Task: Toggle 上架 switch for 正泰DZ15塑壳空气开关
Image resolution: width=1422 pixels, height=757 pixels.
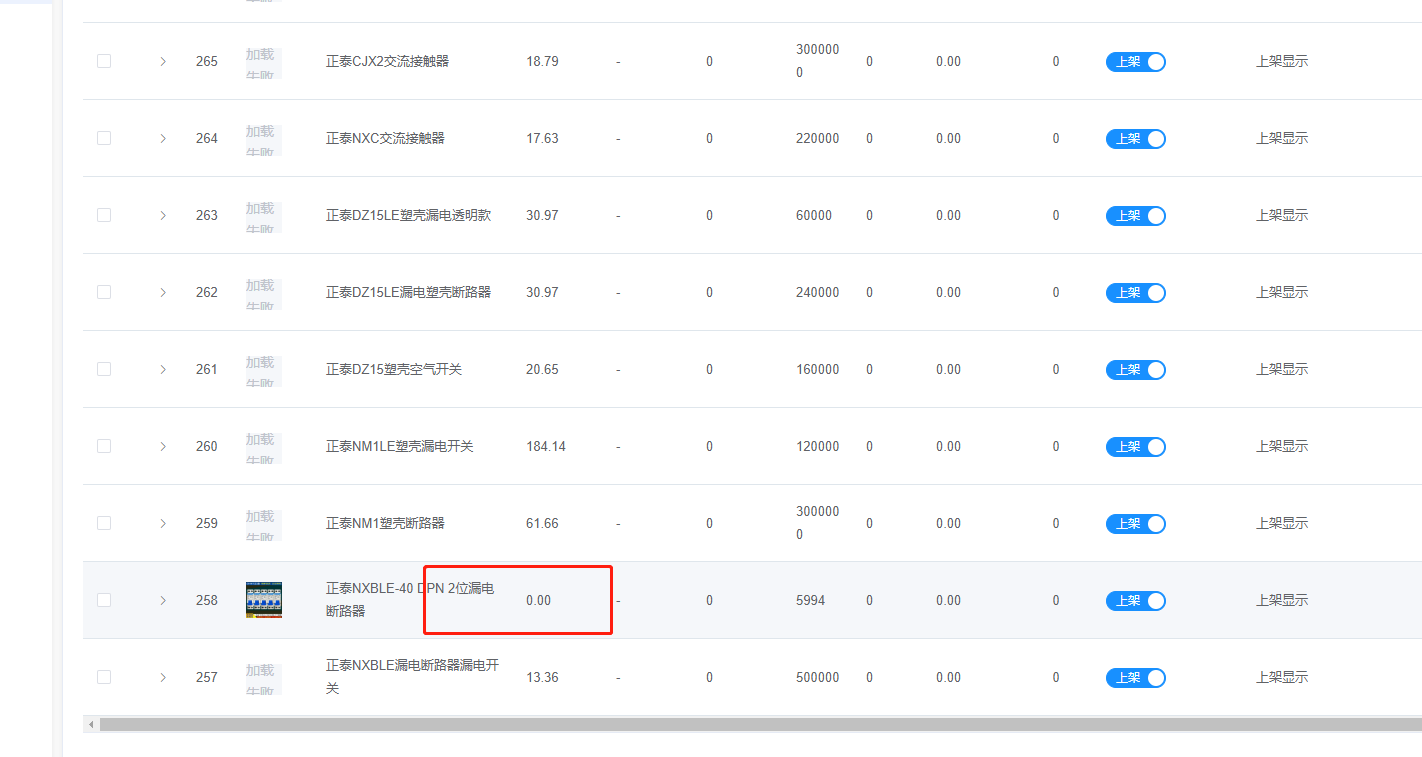Action: click(1136, 370)
